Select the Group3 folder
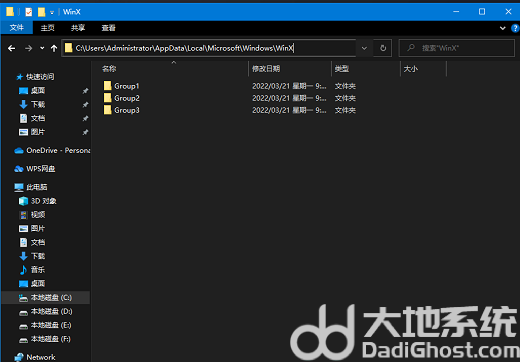The width and height of the screenshot is (520, 362). click(121, 110)
